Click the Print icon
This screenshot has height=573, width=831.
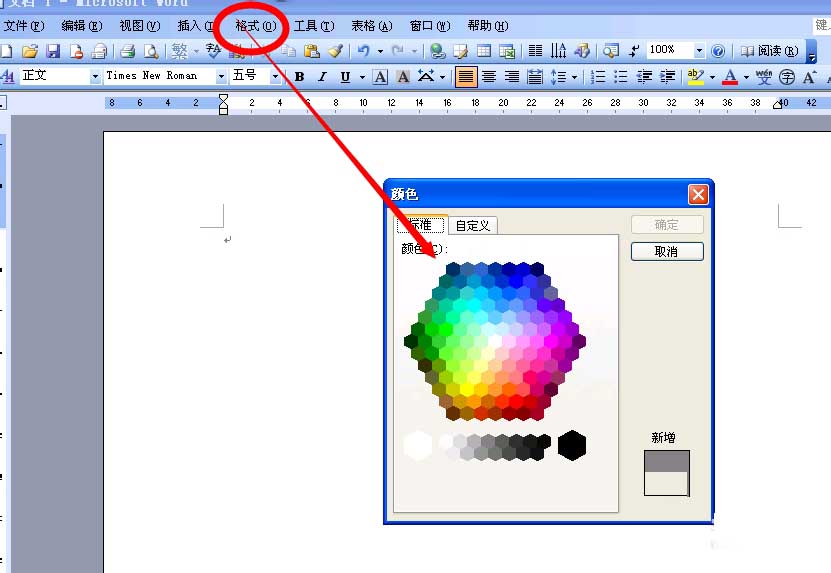pyautogui.click(x=127, y=51)
